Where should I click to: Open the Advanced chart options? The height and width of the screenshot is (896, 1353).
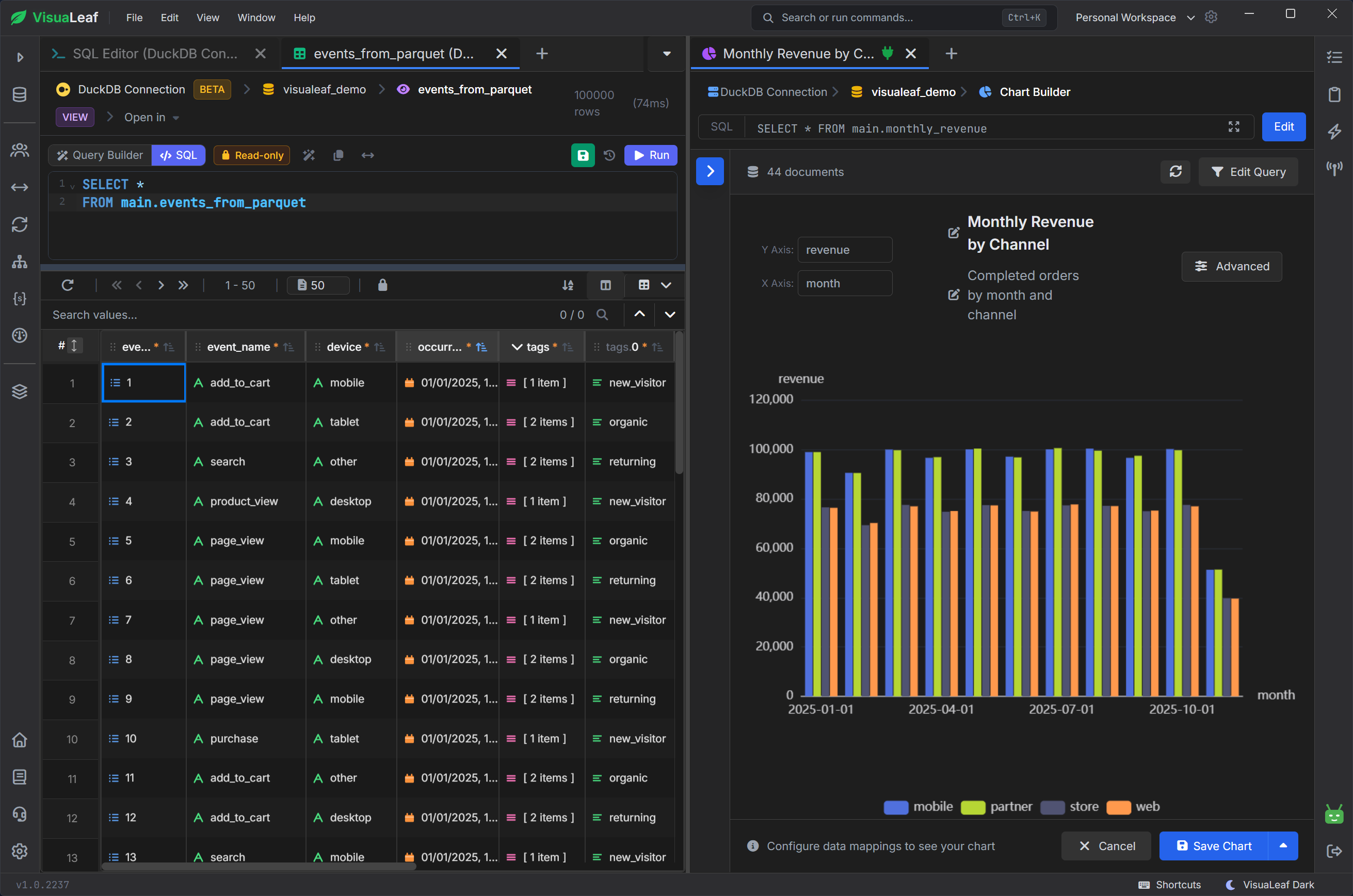pos(1232,266)
